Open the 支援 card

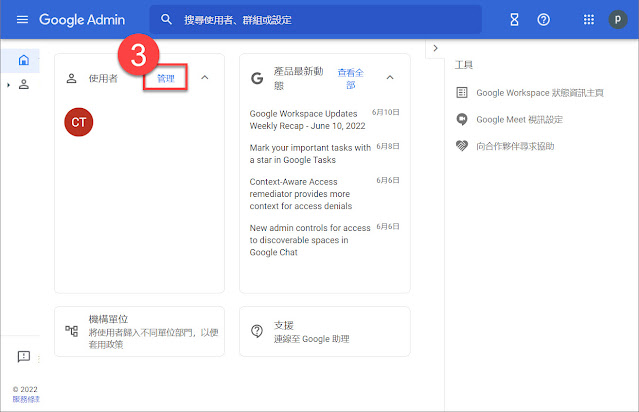(325, 331)
